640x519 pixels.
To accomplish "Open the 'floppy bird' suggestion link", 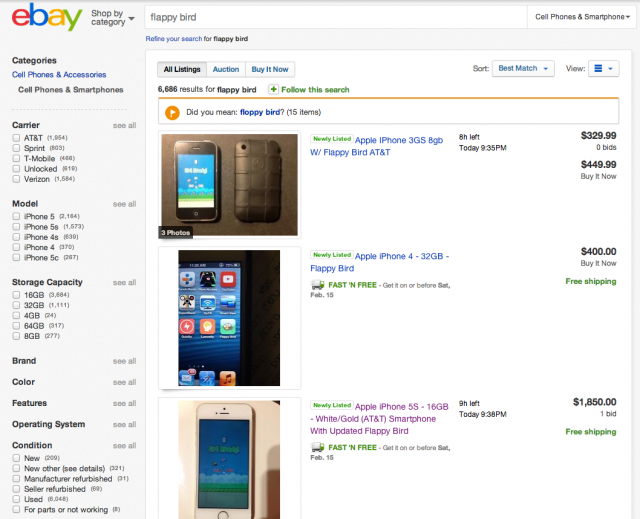I will [260, 112].
